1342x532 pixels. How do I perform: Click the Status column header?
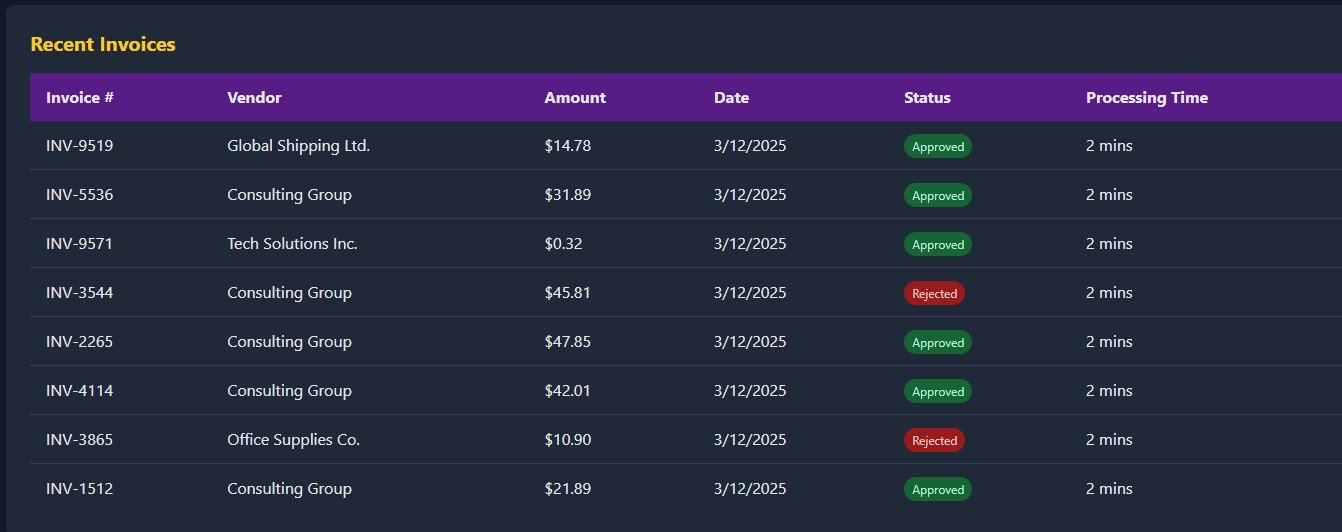click(x=927, y=98)
